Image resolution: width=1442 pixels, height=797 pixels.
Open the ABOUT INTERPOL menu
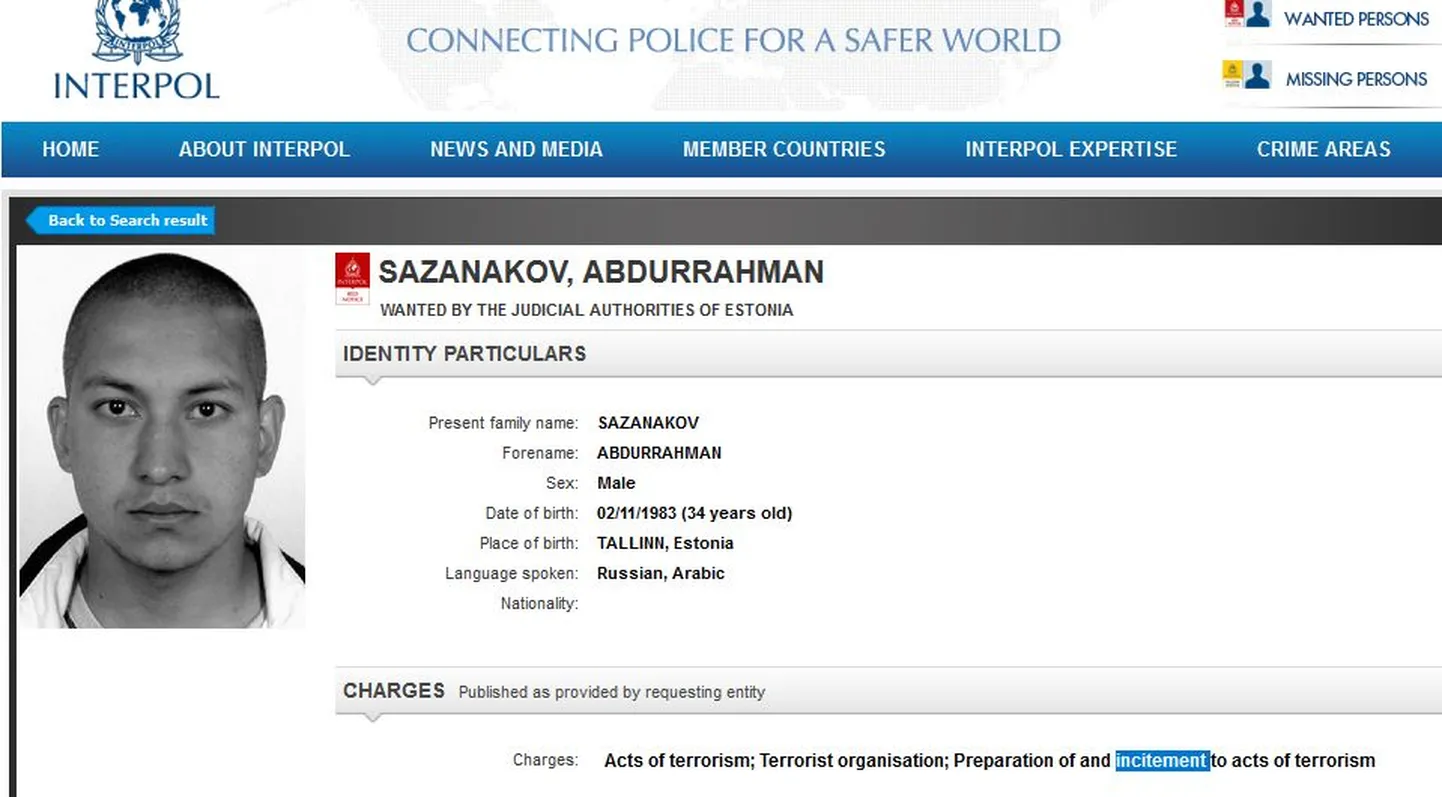click(x=264, y=149)
